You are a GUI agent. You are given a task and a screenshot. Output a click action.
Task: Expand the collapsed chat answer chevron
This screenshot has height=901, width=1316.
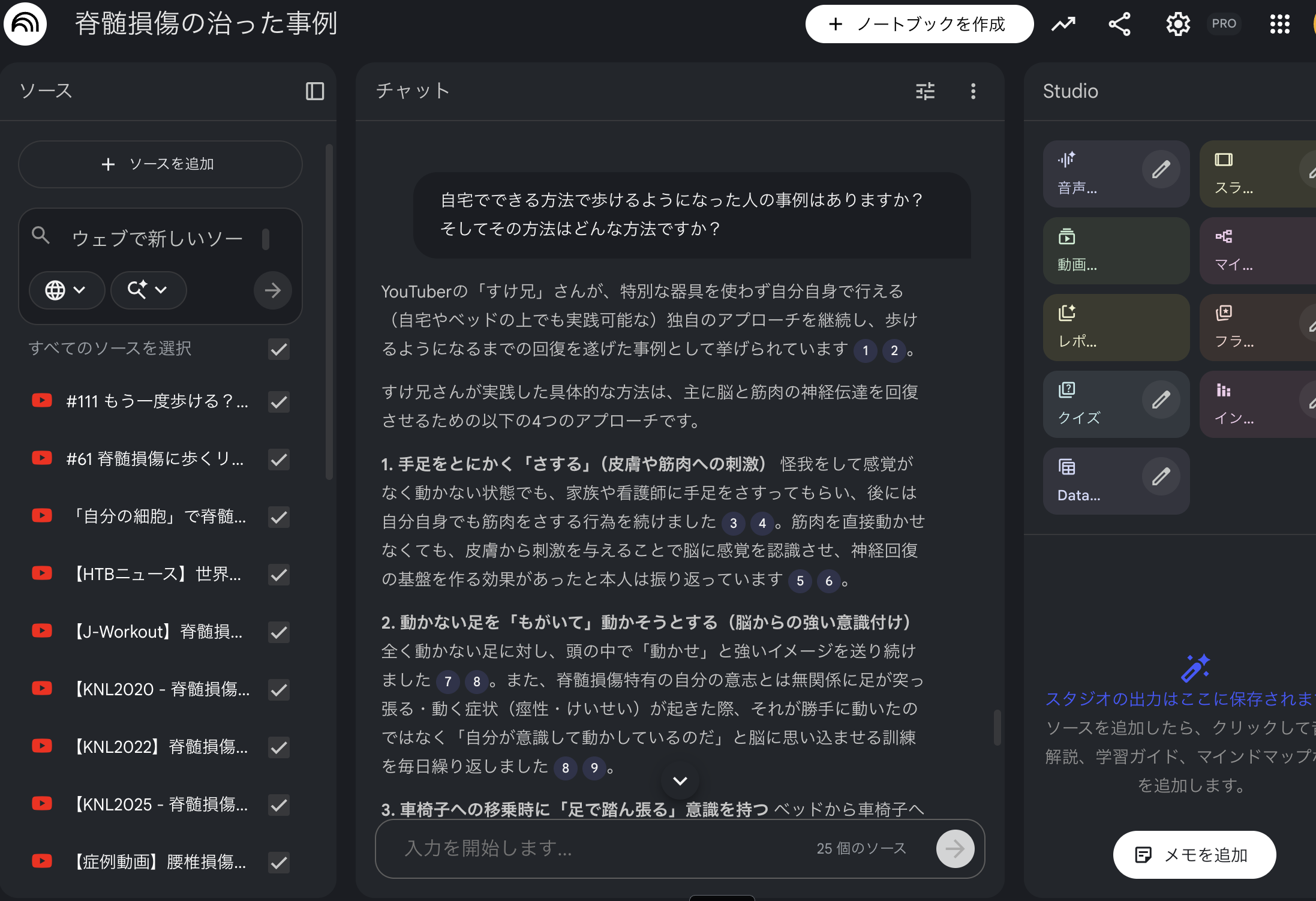(x=679, y=780)
